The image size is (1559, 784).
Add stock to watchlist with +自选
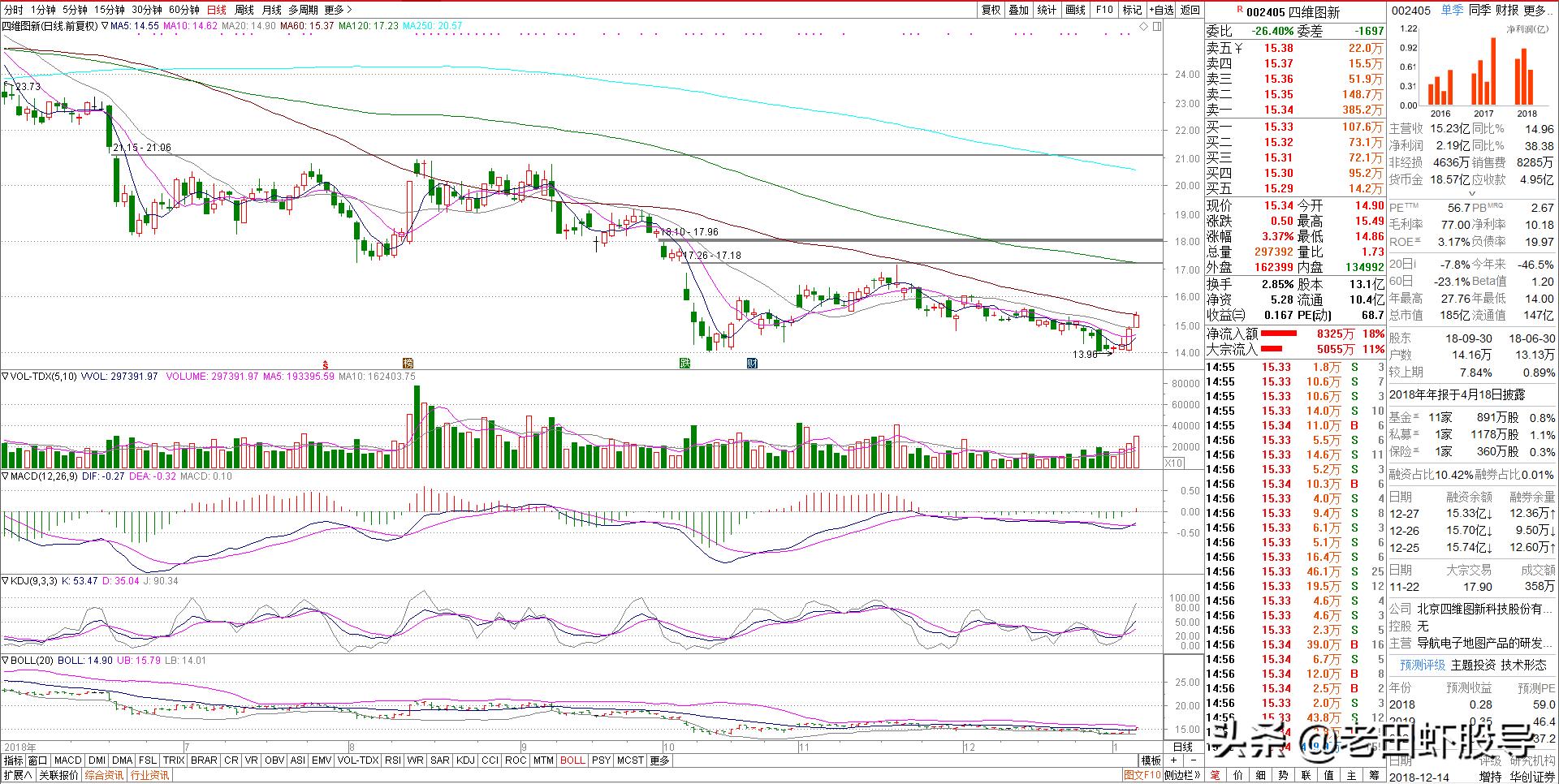coord(1162,10)
